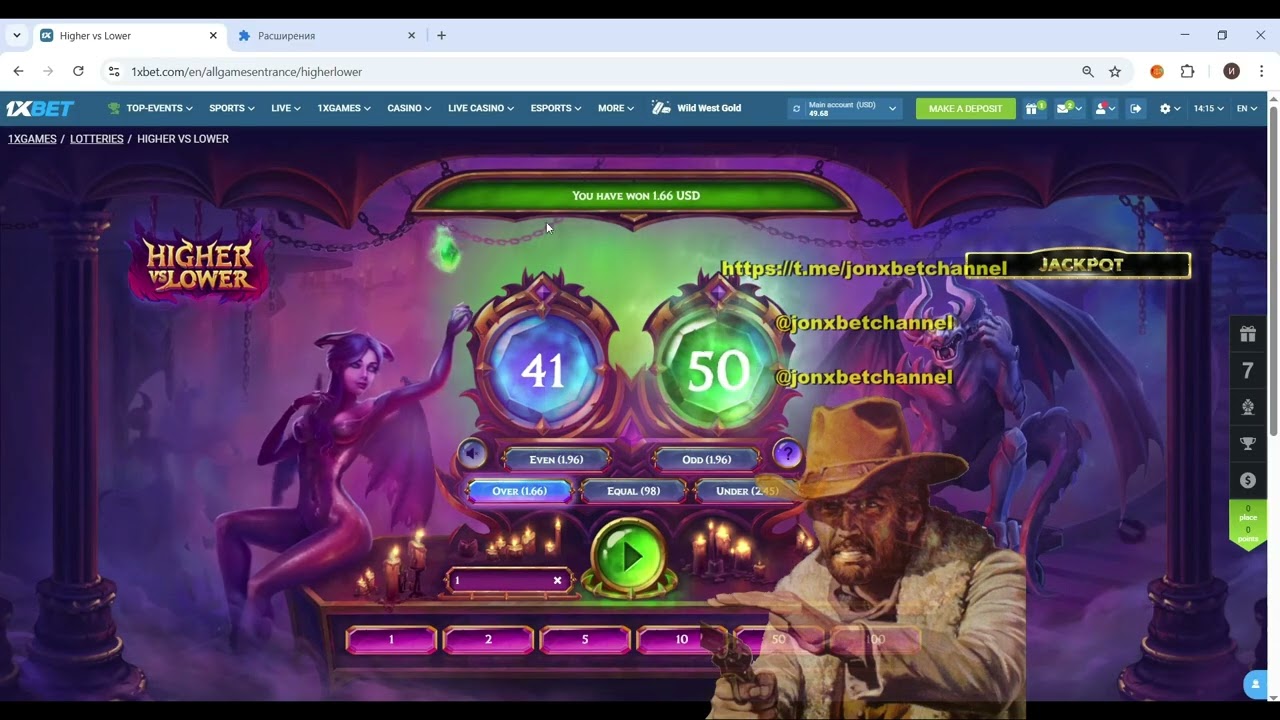Image resolution: width=1280 pixels, height=720 pixels.
Task: Select the Over (1.66) bet option
Action: pyautogui.click(x=519, y=491)
